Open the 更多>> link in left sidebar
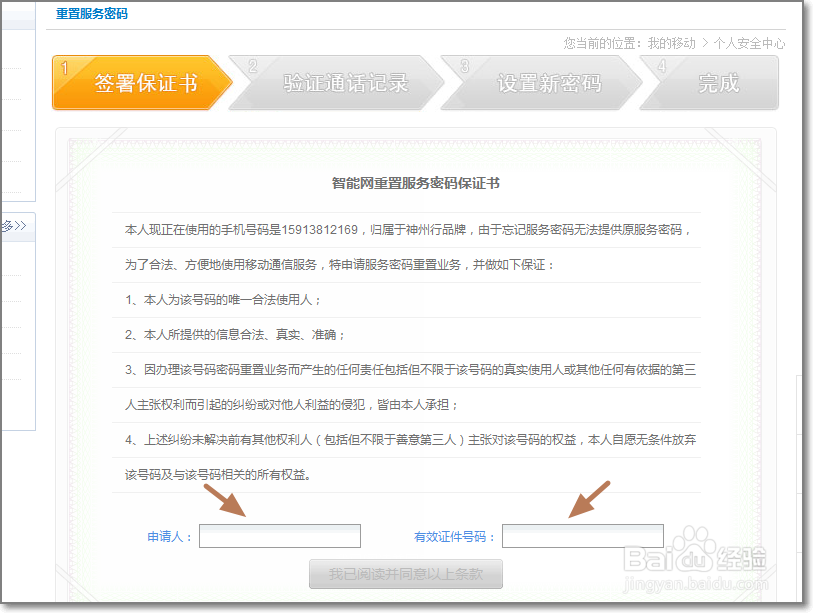 pos(12,227)
